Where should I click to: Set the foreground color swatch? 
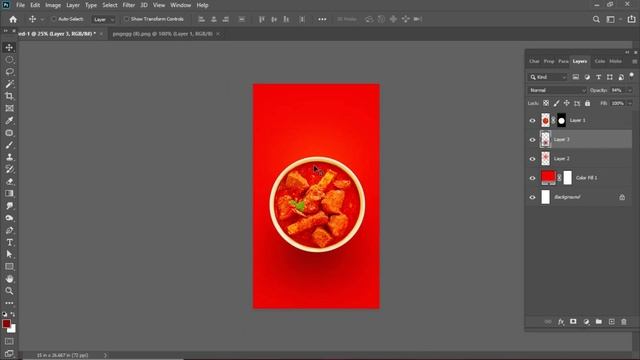click(x=6, y=324)
